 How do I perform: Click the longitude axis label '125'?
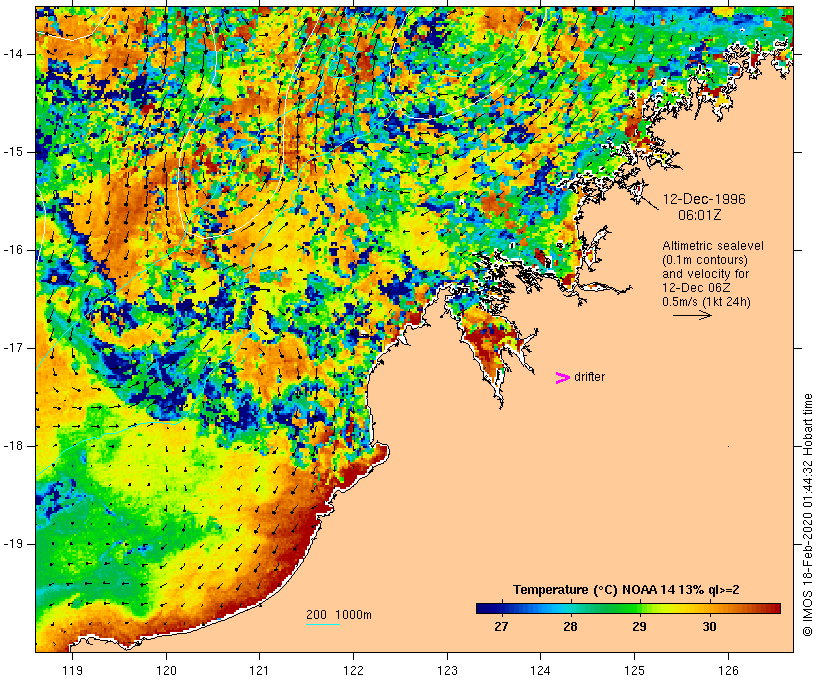(x=635, y=670)
